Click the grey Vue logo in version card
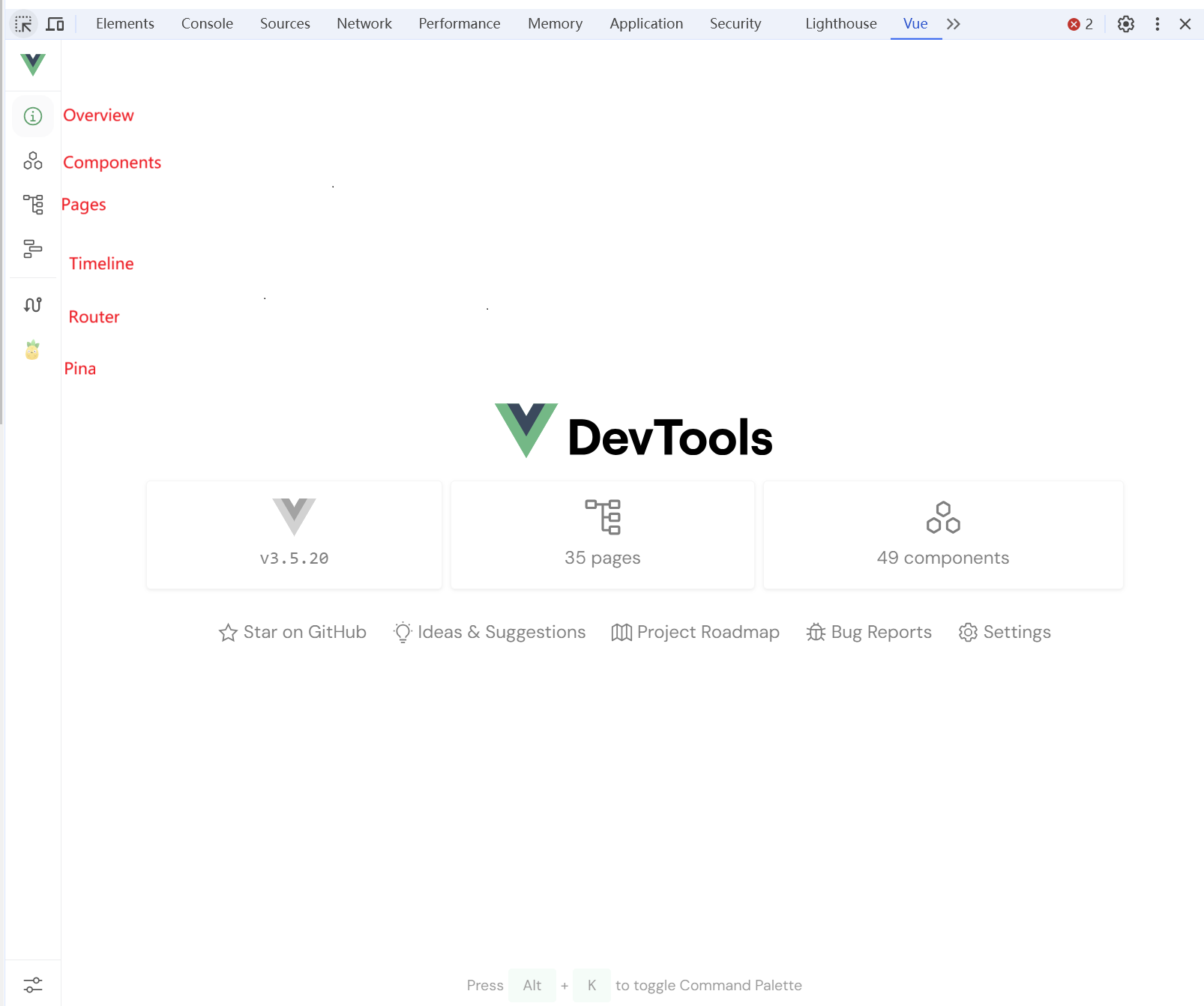This screenshot has width=1204, height=1006. point(294,516)
